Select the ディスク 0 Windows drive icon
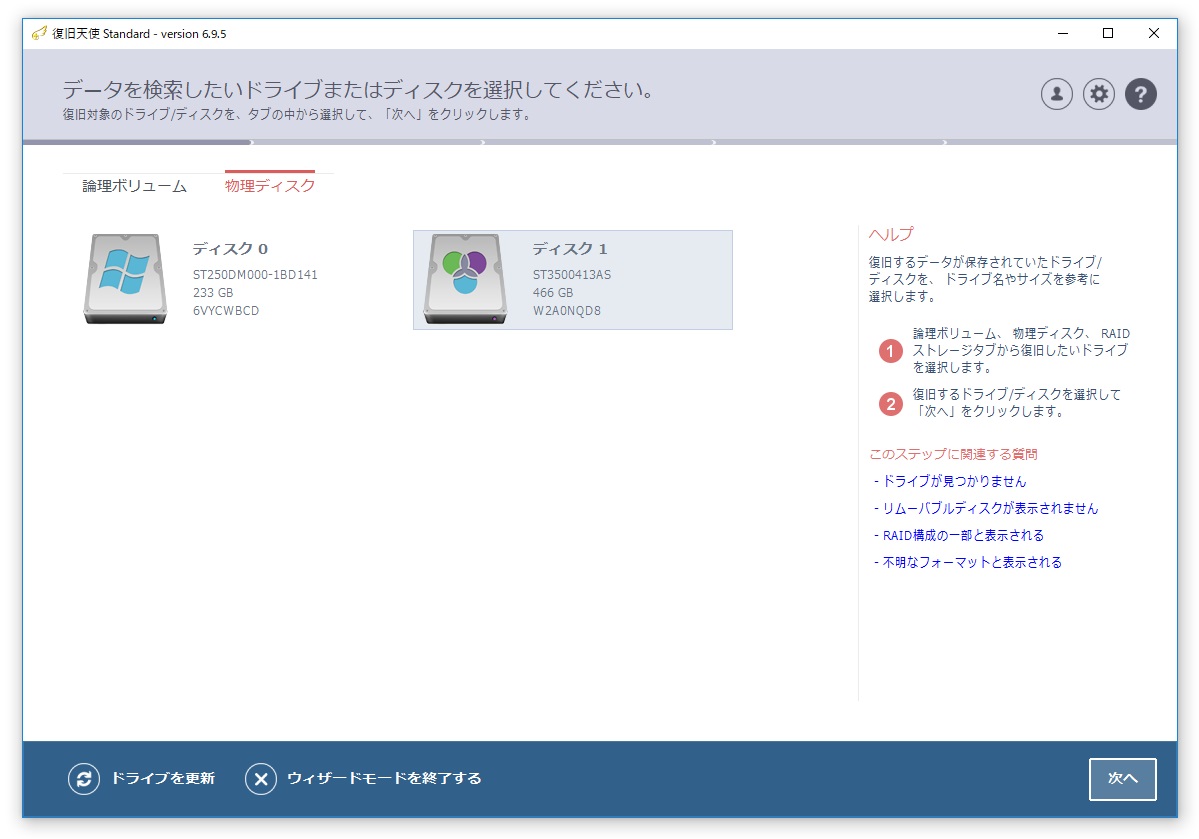The image size is (1199, 839). coord(125,279)
